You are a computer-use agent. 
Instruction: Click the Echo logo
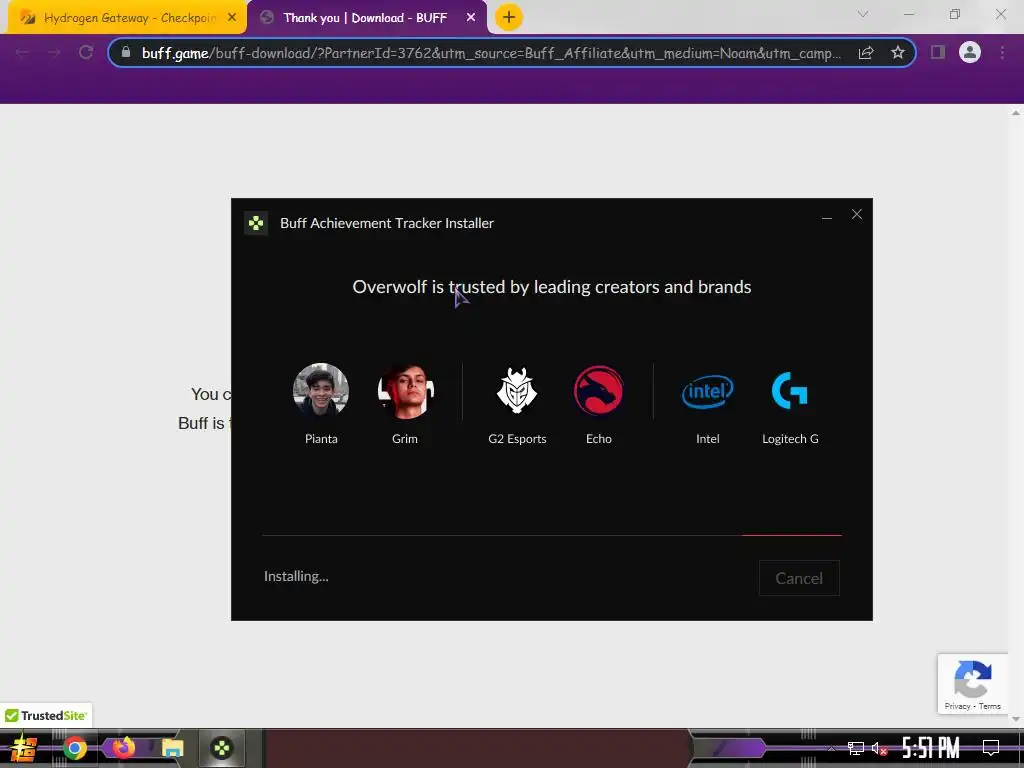[599, 391]
